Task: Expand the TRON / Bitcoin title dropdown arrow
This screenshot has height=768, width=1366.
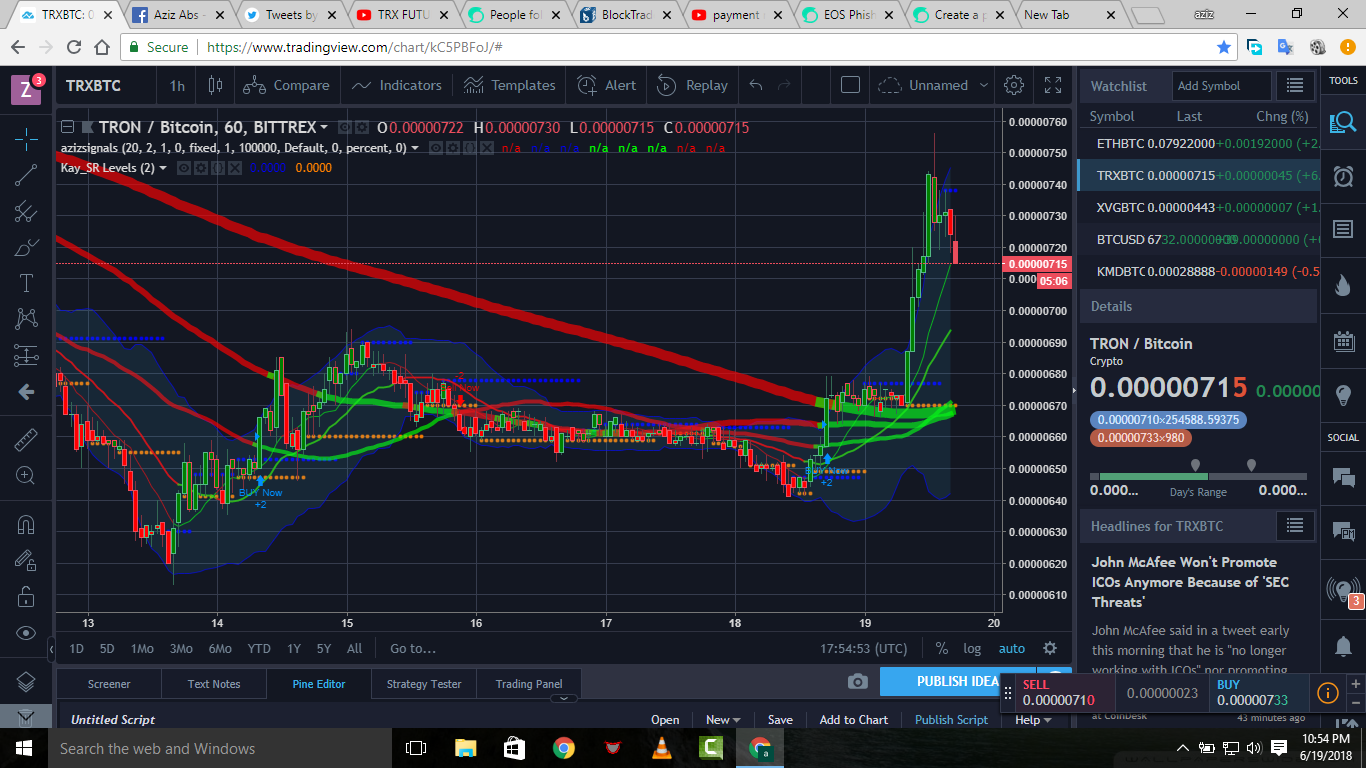Action: [x=324, y=127]
